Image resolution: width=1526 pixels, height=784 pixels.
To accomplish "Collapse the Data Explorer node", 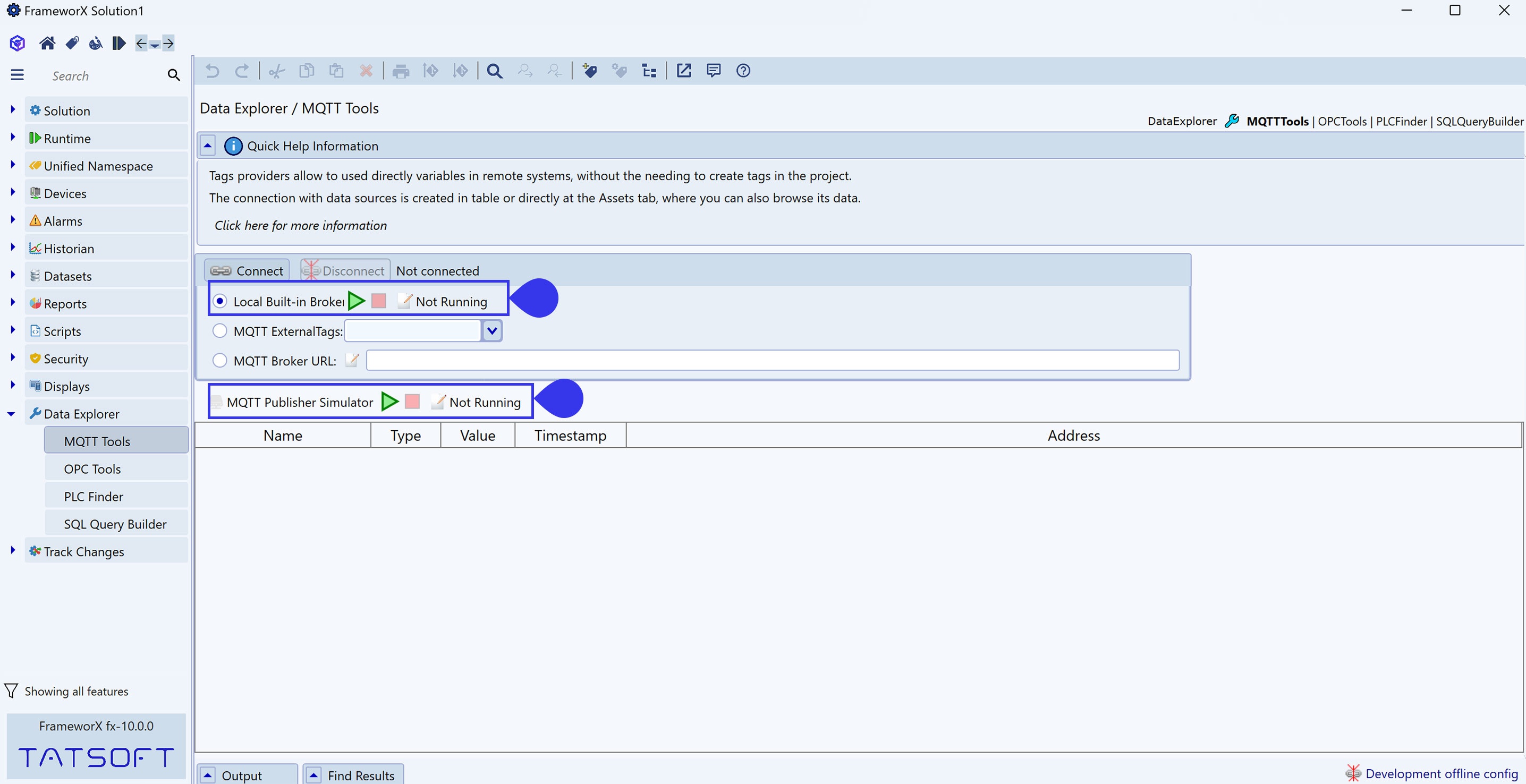I will (11, 414).
